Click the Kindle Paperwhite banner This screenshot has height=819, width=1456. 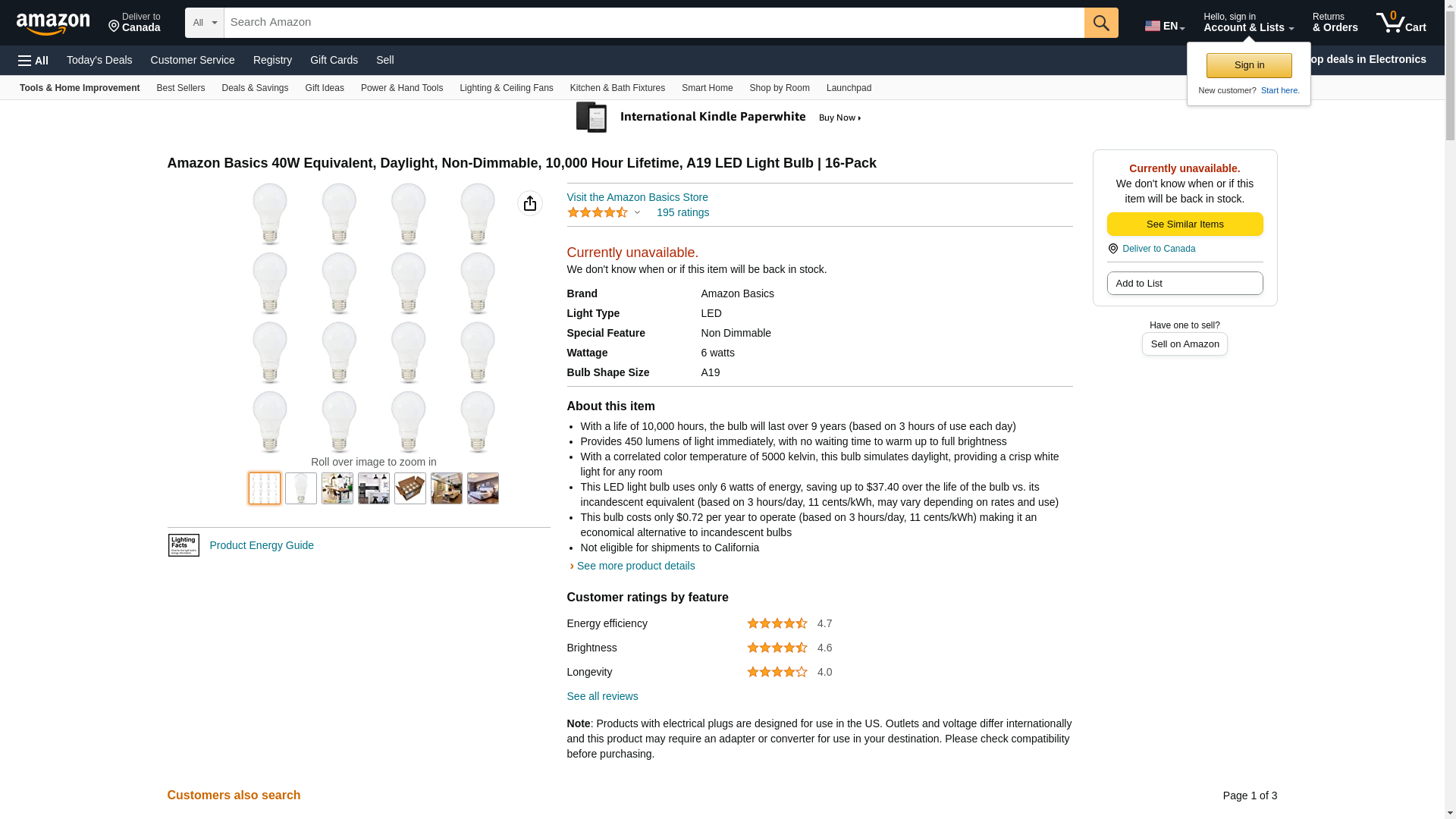[x=720, y=118]
